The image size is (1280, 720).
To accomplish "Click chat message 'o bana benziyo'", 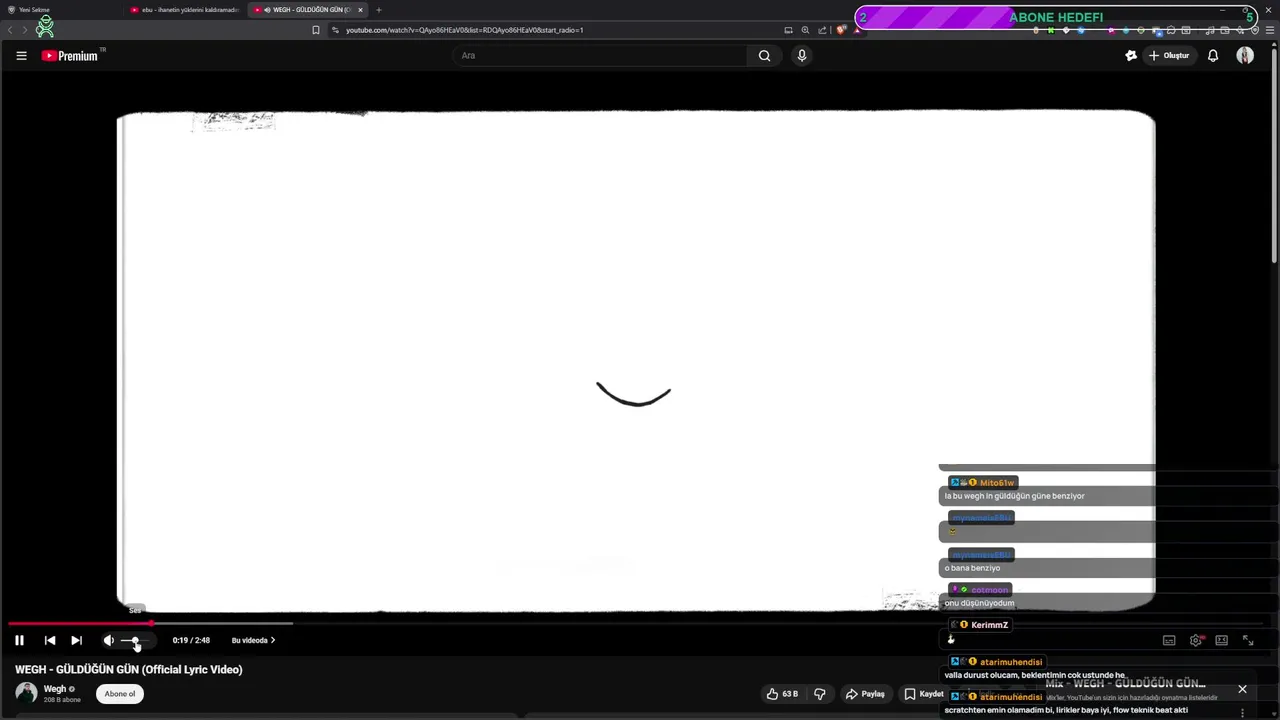I will (x=972, y=568).
